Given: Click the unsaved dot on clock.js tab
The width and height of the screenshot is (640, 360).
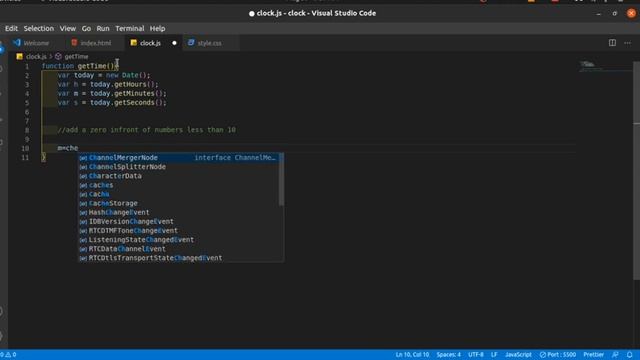Looking at the screenshot, I should click(x=174, y=43).
